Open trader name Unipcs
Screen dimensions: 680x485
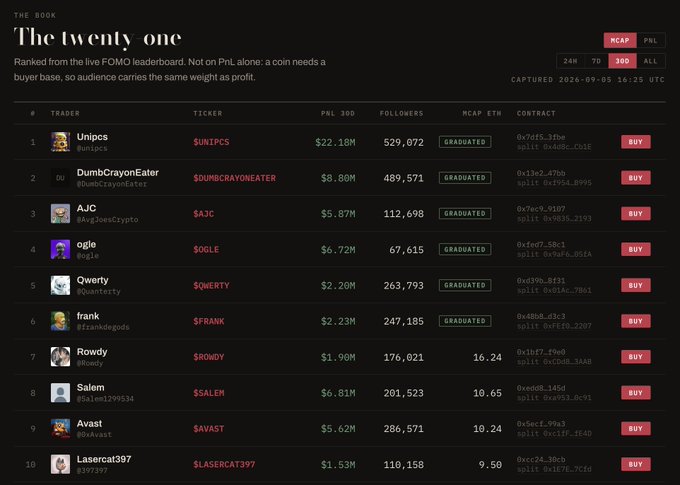[x=92, y=137]
